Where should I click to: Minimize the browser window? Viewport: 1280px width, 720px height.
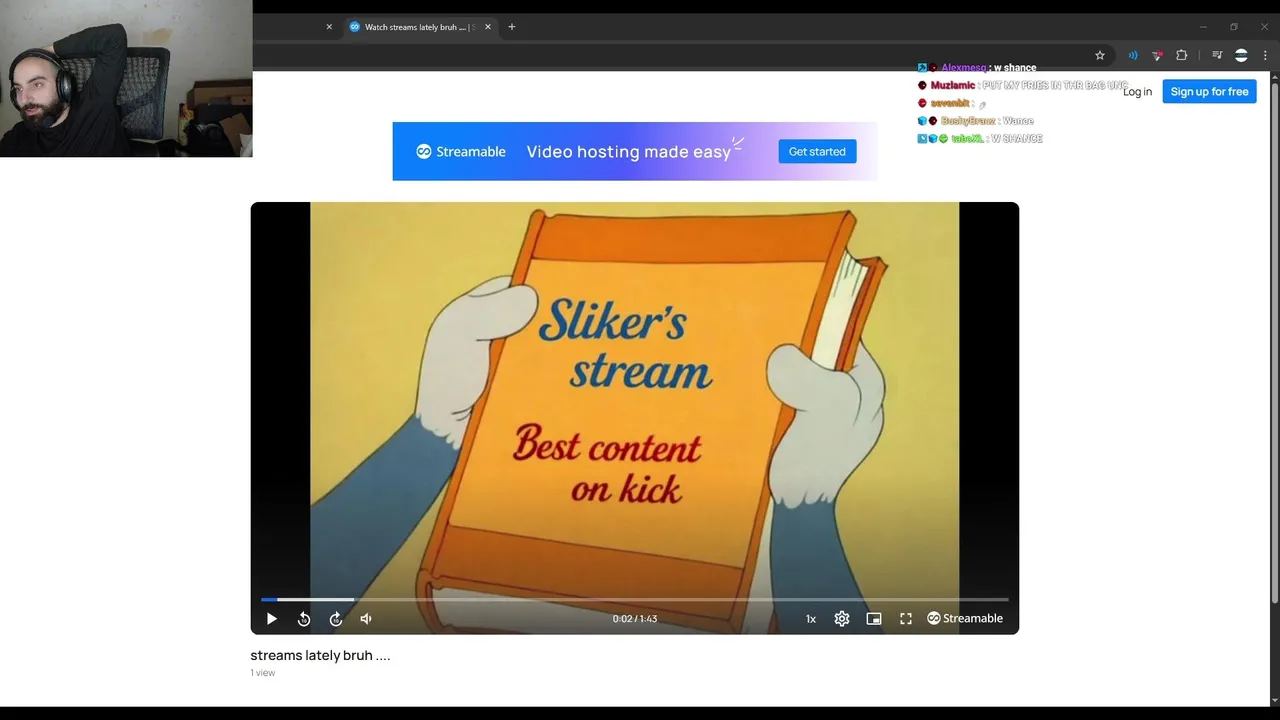coord(1203,27)
